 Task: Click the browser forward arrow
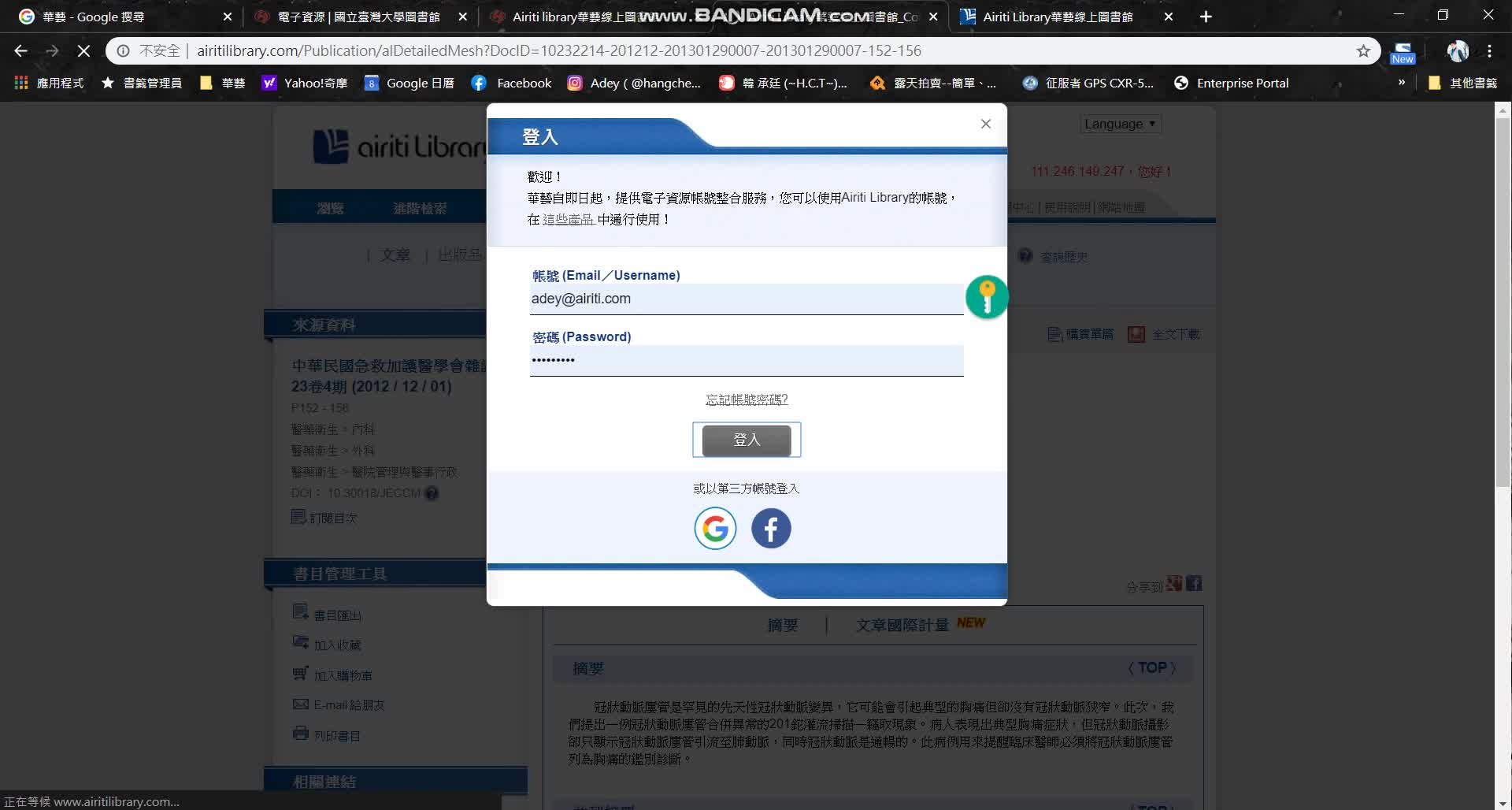point(52,50)
